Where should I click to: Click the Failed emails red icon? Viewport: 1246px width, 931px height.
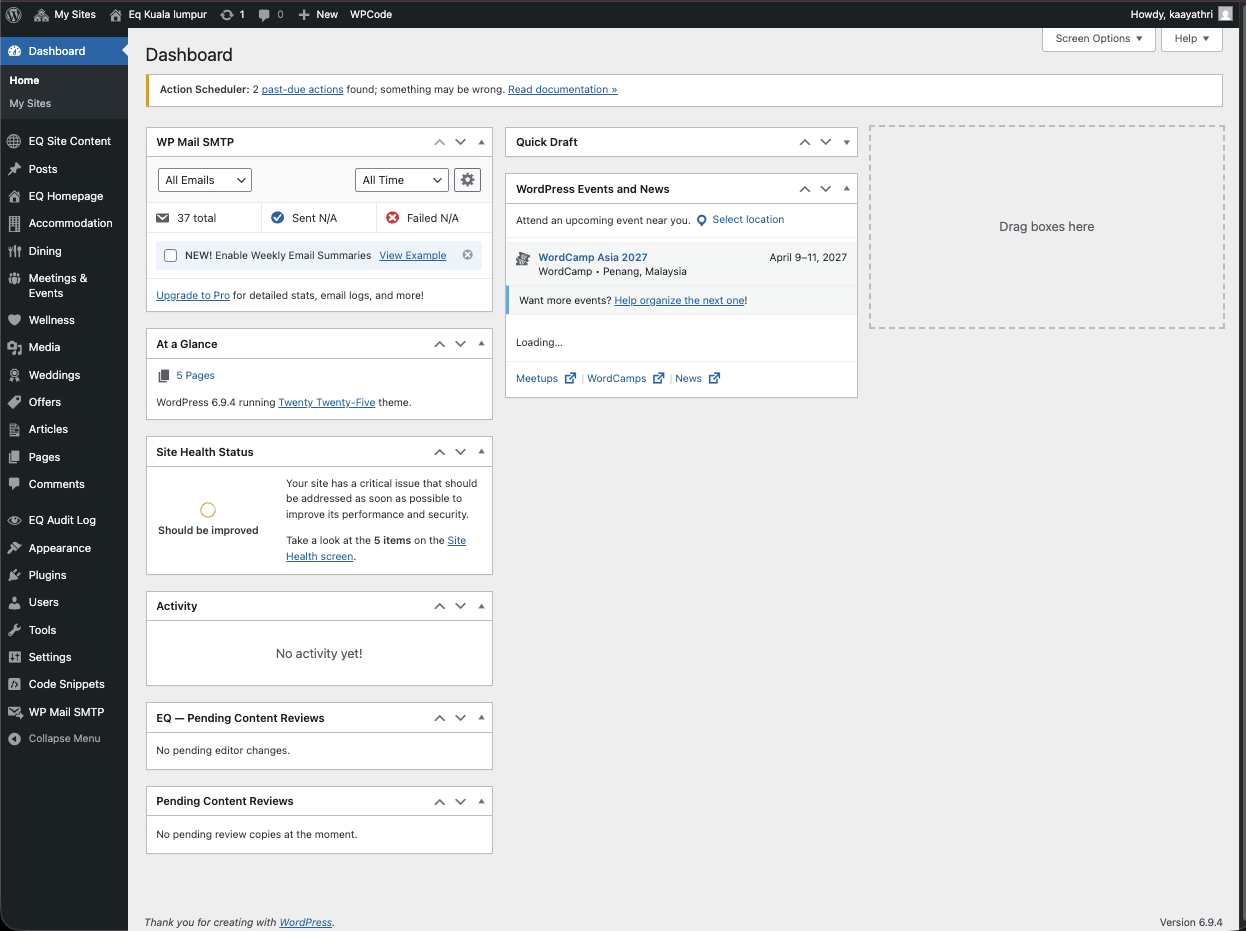(x=392, y=218)
